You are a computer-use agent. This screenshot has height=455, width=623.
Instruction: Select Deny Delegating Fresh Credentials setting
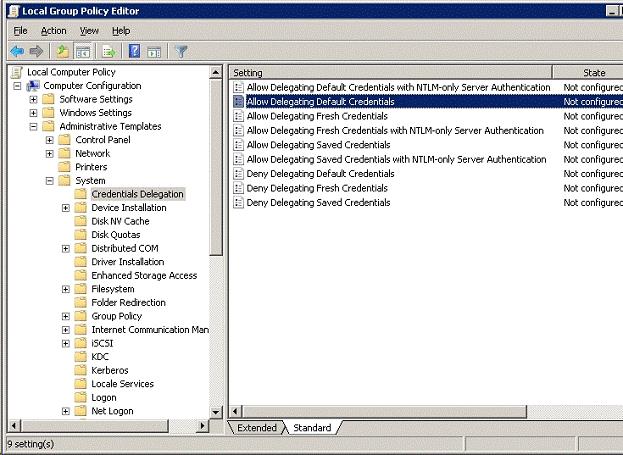tap(317, 188)
